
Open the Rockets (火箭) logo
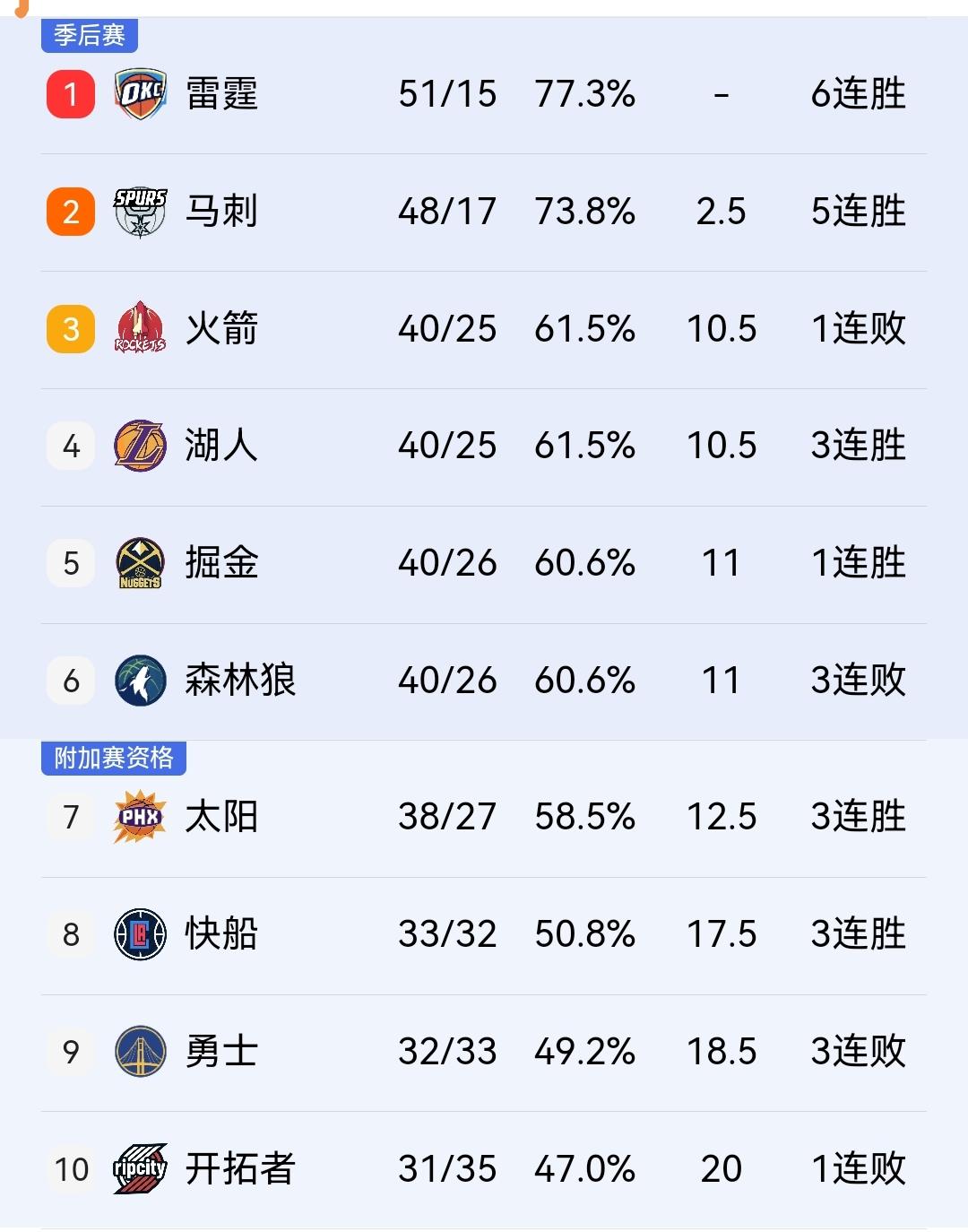(138, 329)
